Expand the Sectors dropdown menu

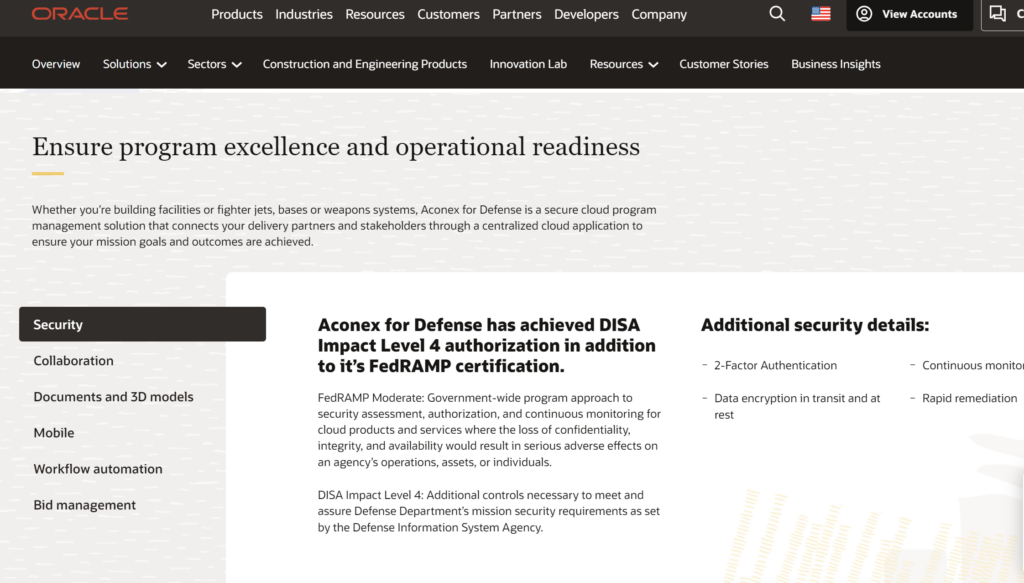point(214,64)
